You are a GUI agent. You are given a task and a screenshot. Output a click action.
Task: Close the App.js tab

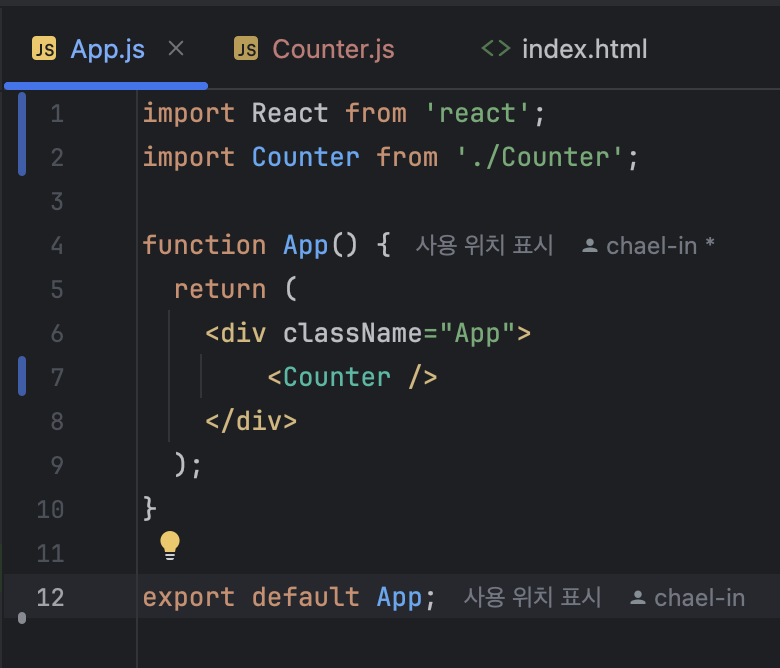(x=176, y=49)
